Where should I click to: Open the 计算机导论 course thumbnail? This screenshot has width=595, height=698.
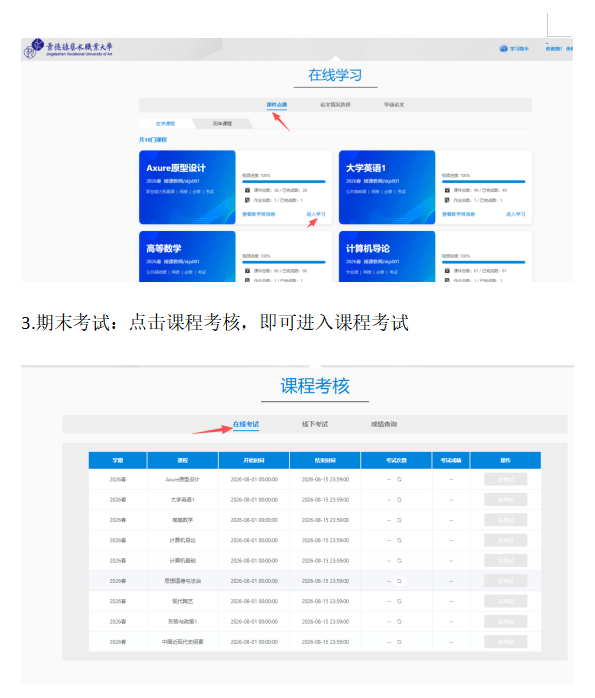[x=387, y=256]
